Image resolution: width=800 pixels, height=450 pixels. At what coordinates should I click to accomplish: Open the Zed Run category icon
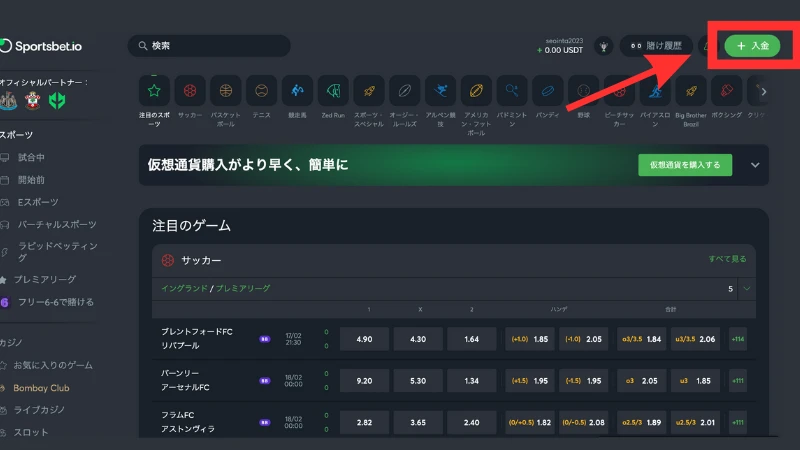(x=333, y=91)
